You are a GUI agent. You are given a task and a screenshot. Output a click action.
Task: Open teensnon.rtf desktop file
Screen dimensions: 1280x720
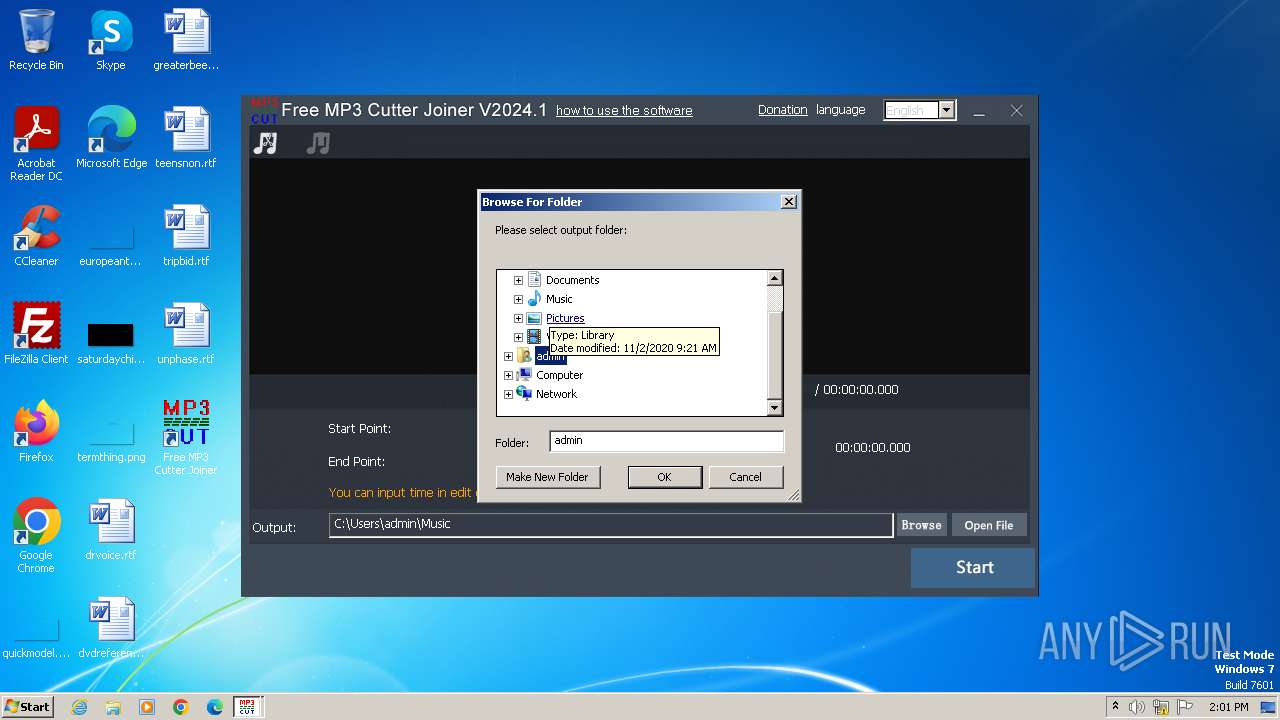pyautogui.click(x=186, y=139)
